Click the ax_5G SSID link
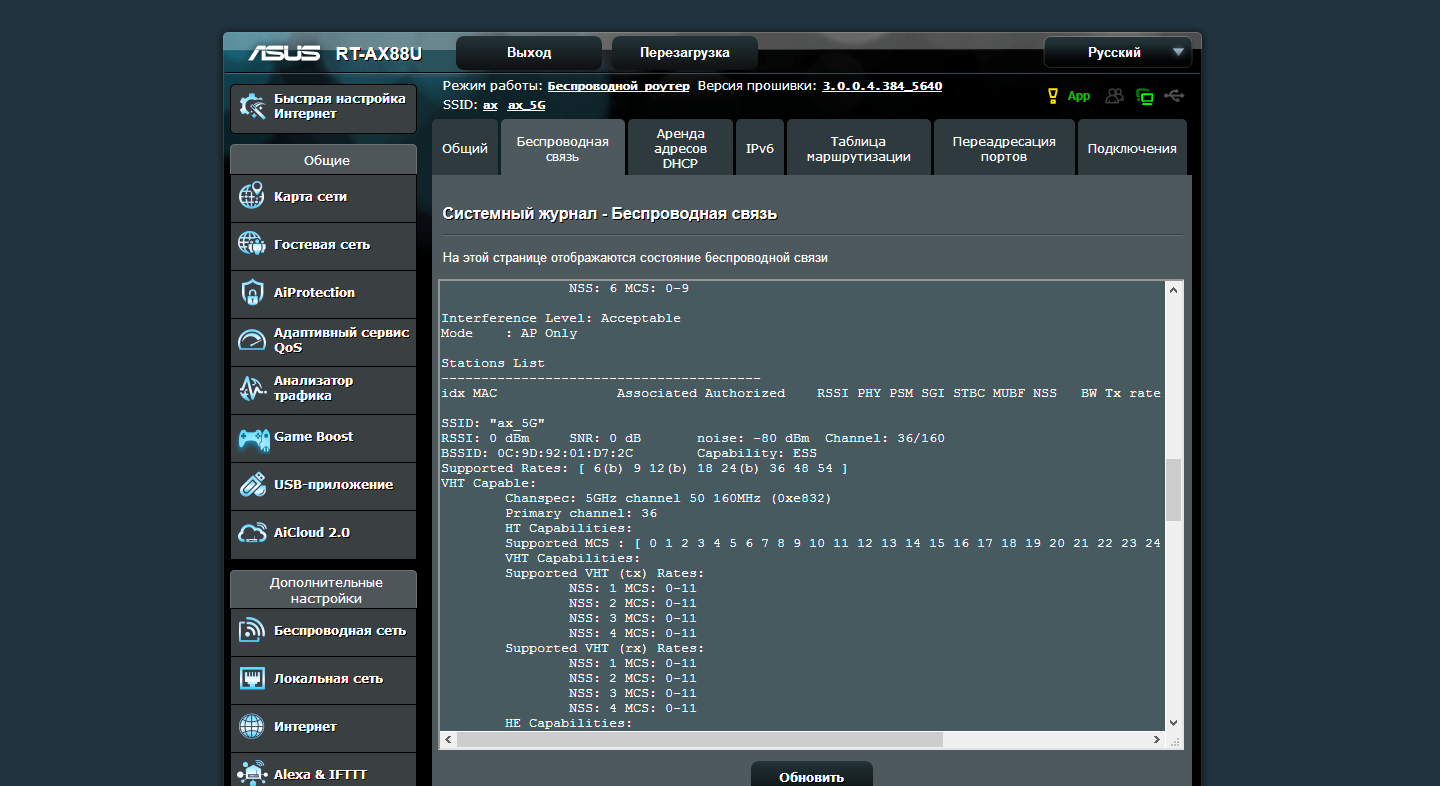The image size is (1440, 786). pos(526,105)
